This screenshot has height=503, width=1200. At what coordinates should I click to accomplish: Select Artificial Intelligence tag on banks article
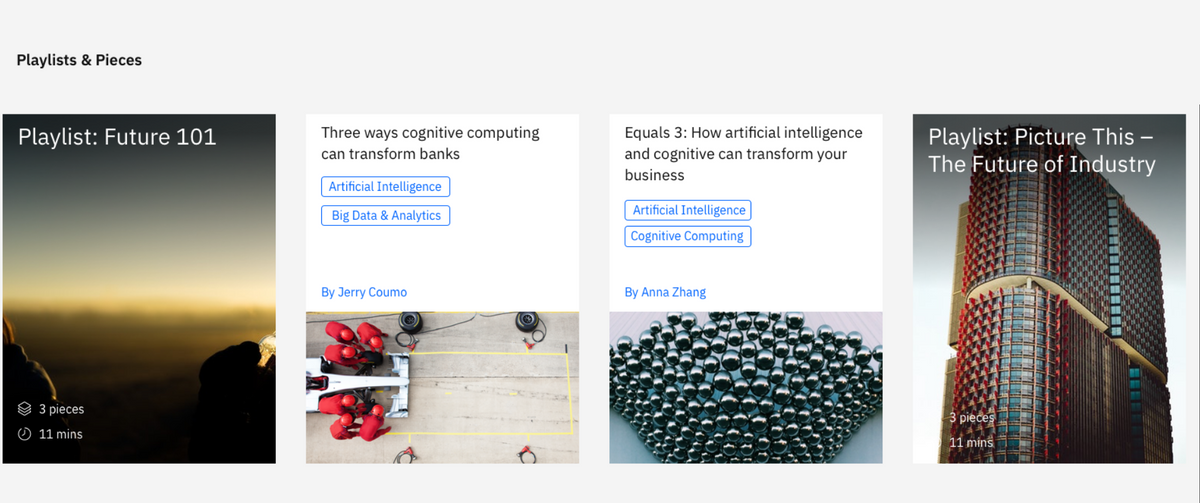point(386,187)
